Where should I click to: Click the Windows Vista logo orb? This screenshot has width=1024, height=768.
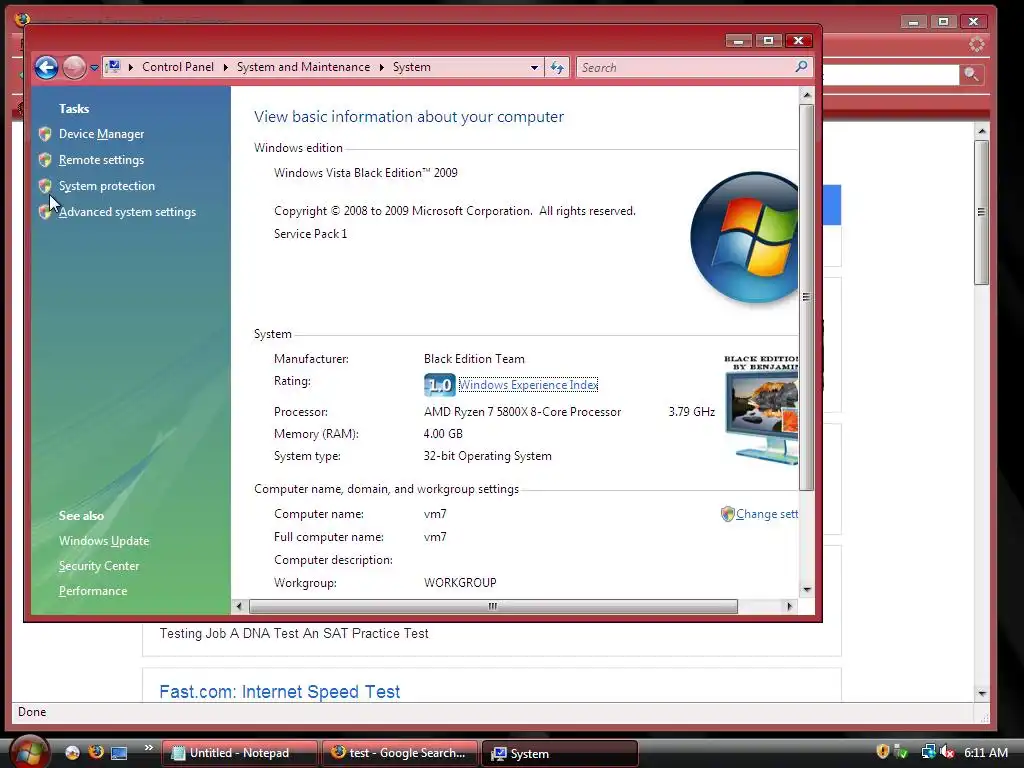pos(744,238)
